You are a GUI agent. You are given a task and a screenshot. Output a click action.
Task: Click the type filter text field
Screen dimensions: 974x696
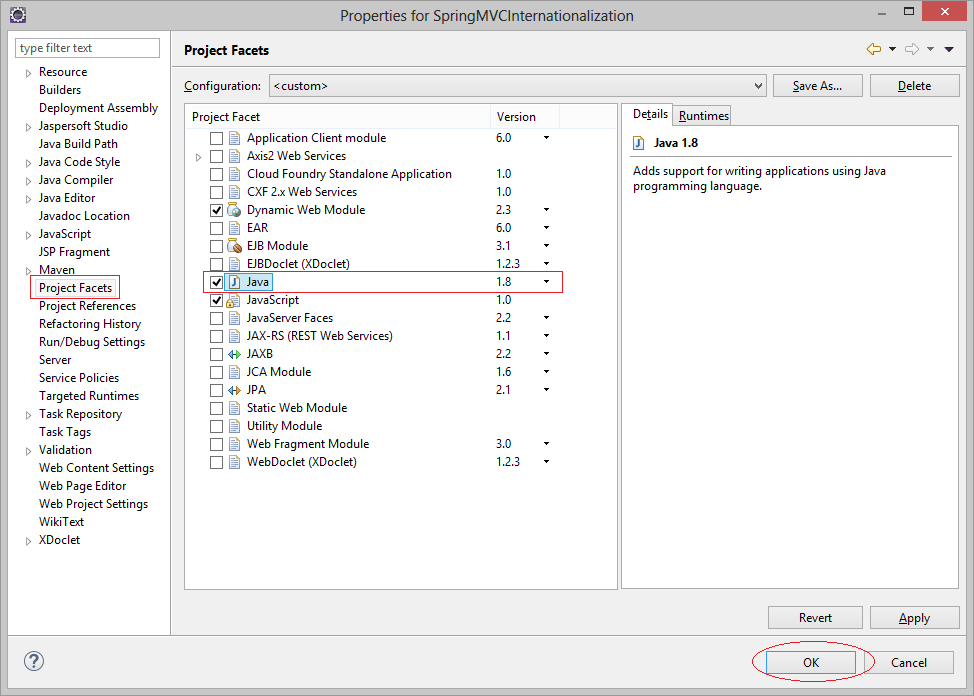pyautogui.click(x=87, y=48)
